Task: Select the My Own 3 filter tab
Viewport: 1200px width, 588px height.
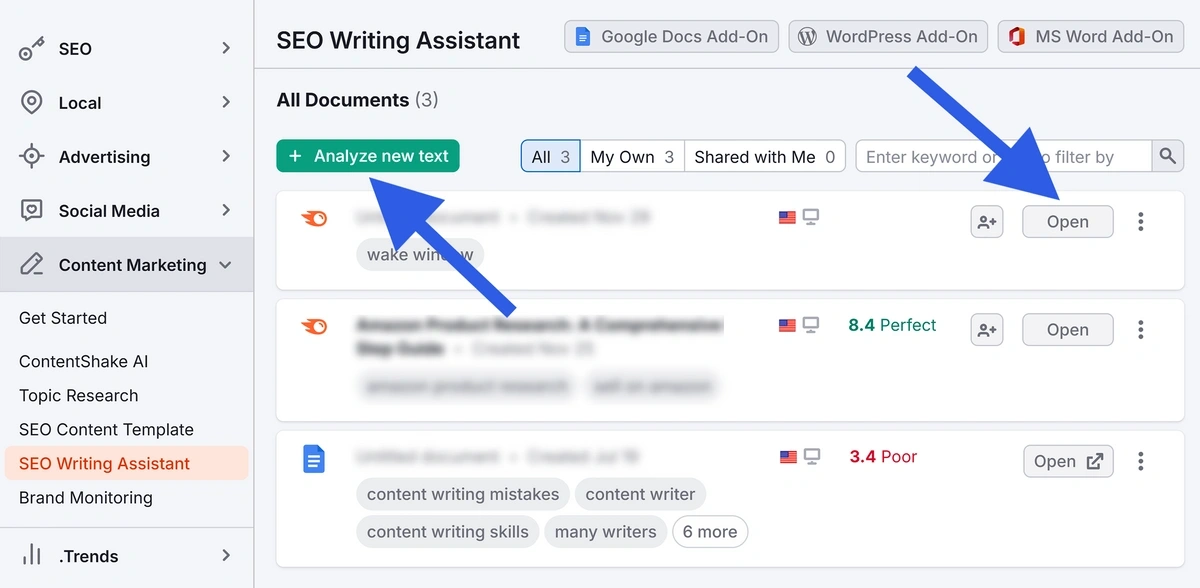Action: pyautogui.click(x=632, y=156)
